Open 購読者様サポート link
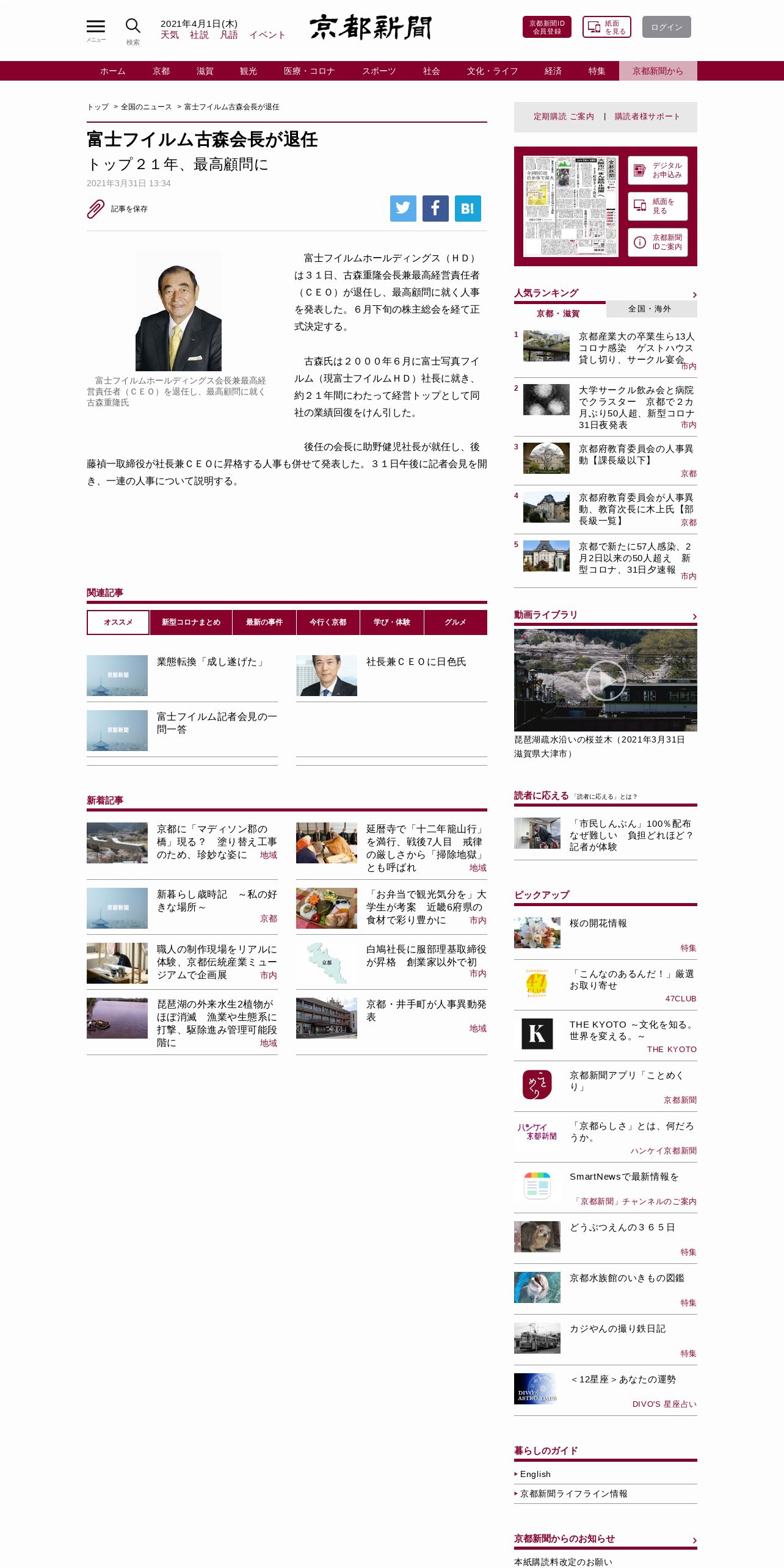The image size is (784, 1568). (647, 117)
